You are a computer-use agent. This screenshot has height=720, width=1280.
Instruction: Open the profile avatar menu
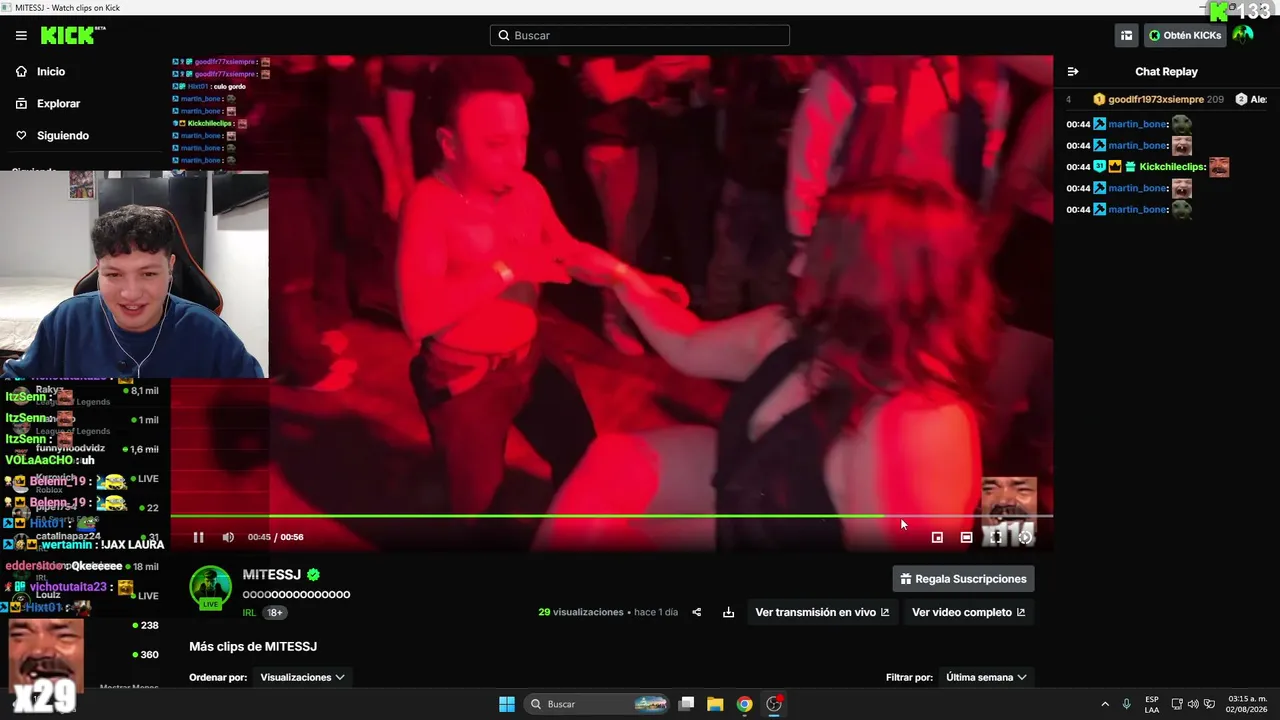pos(1243,35)
